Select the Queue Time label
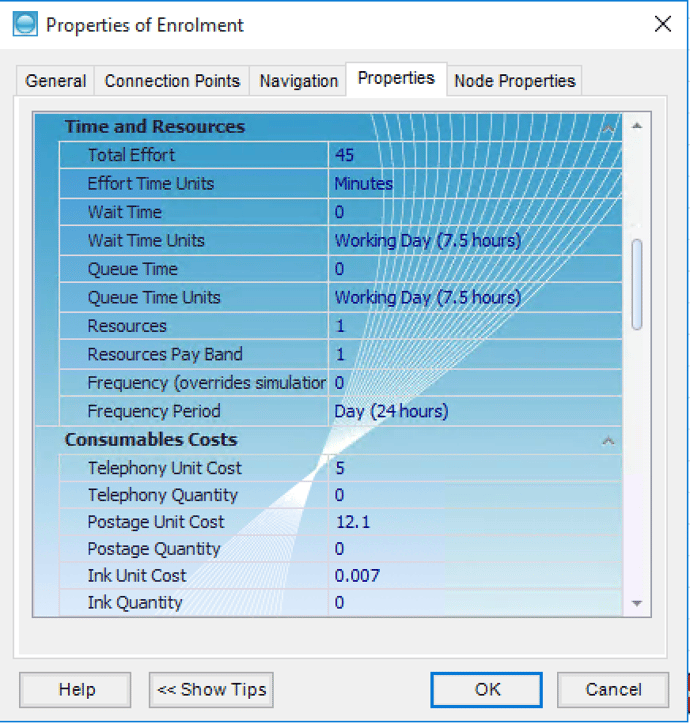Screen dimensions: 690x724 [133, 269]
